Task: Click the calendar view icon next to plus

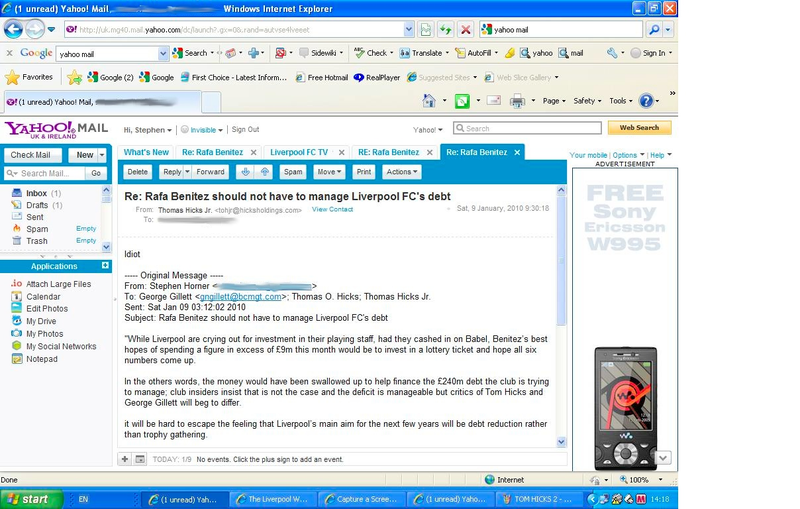Action: tap(140, 459)
